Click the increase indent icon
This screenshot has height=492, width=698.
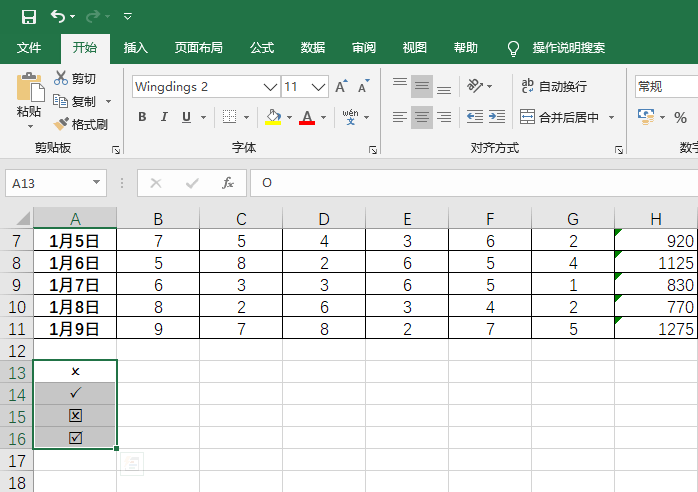tap(496, 117)
